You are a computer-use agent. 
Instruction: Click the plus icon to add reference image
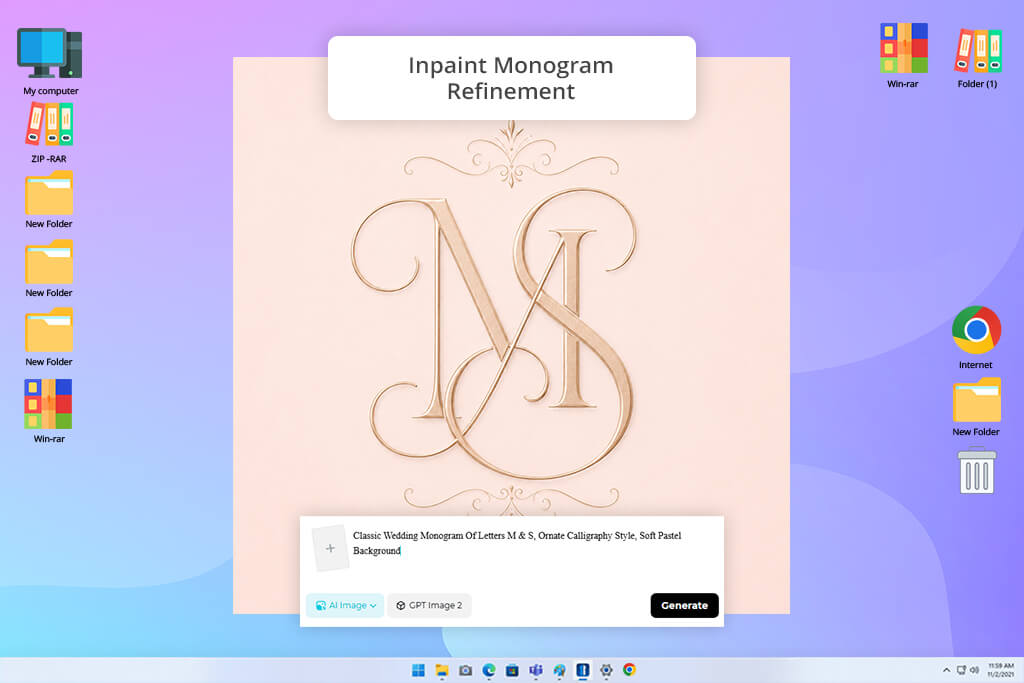[330, 548]
